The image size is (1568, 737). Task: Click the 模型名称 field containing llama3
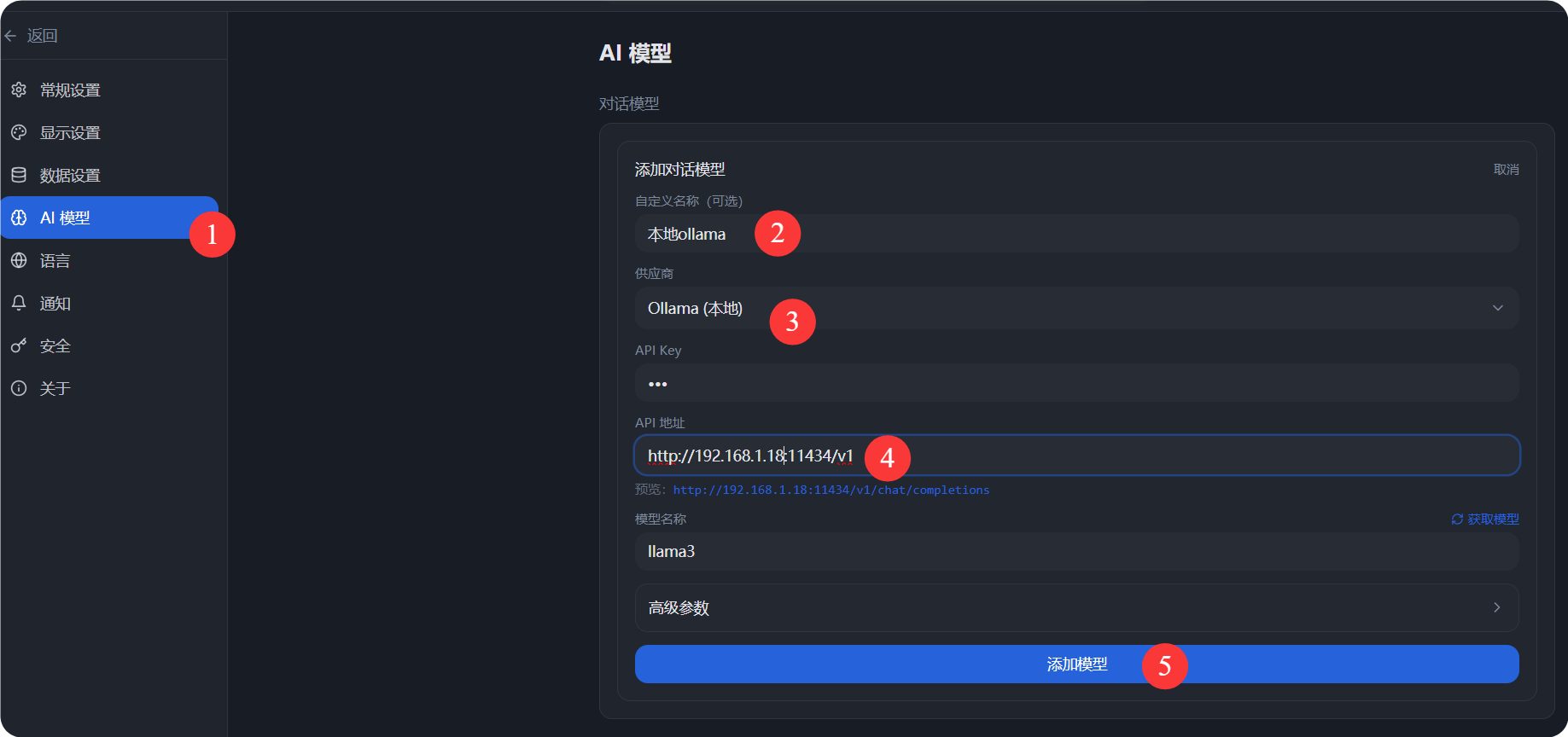(1076, 552)
